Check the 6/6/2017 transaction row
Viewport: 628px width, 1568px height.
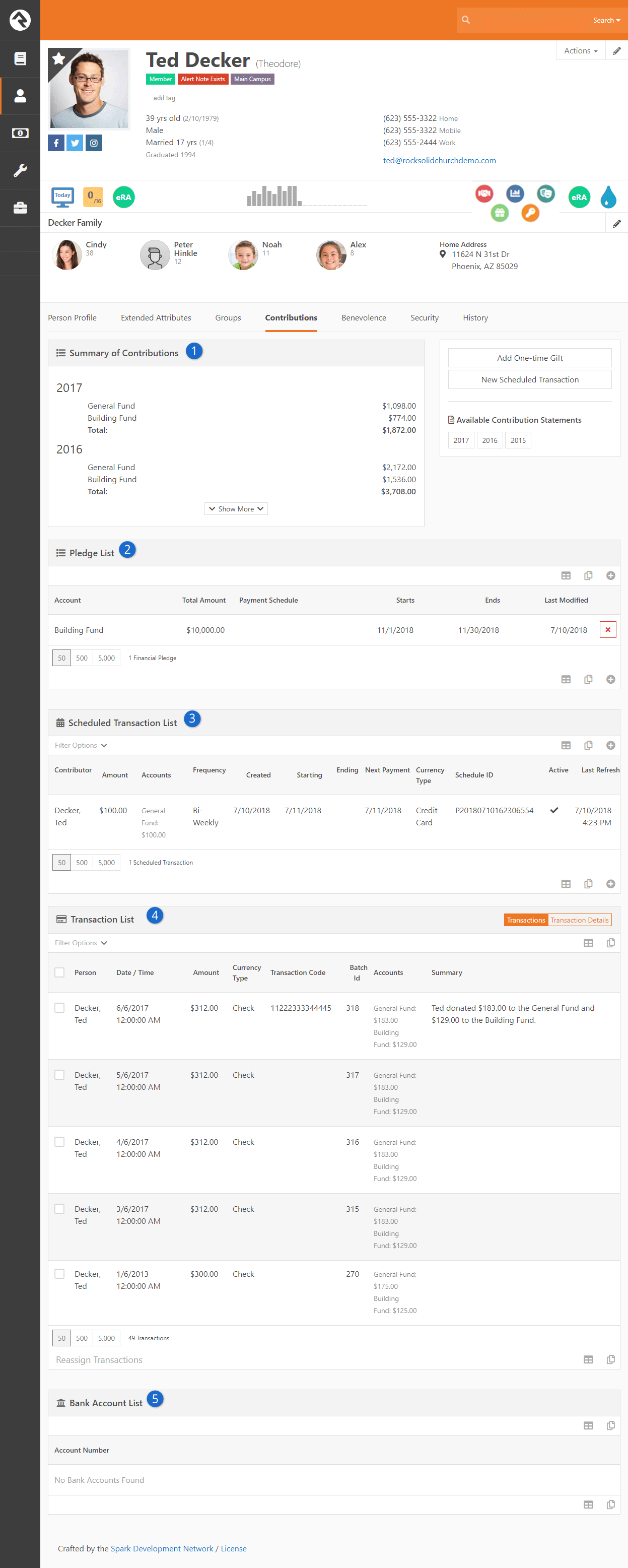tap(59, 1007)
